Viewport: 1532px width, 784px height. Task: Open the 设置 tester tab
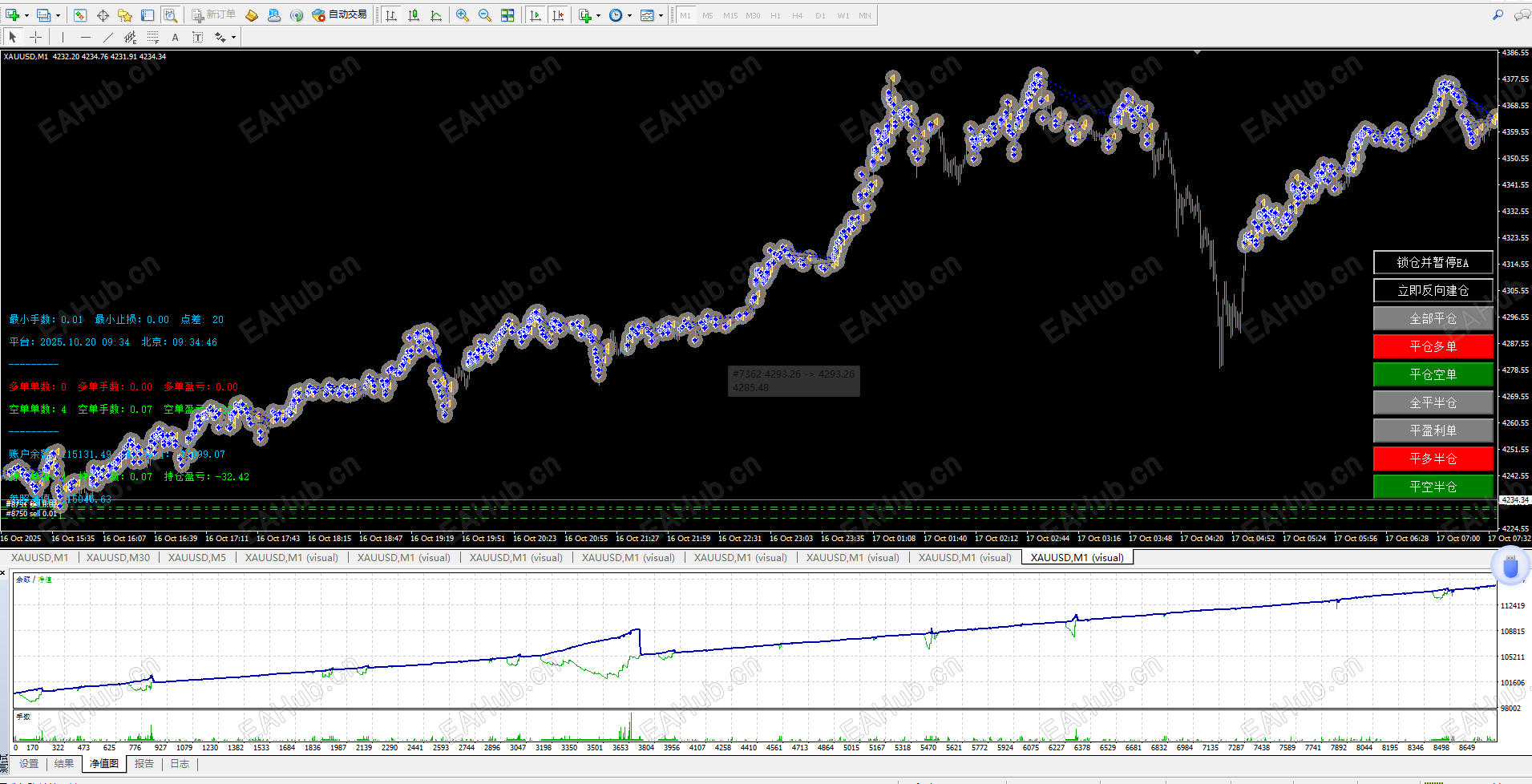[29, 764]
